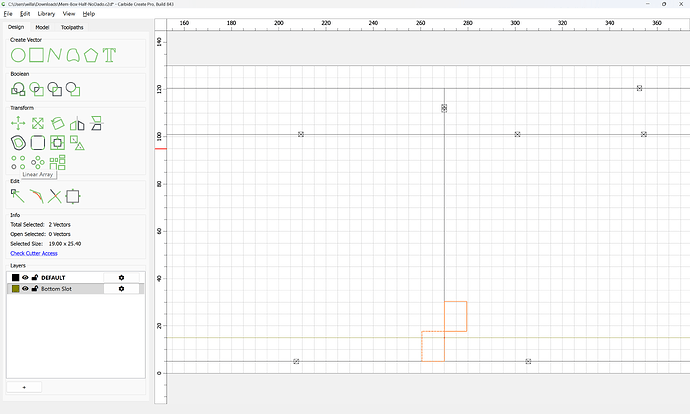Click the crossed-lines Edit tool icon
This screenshot has height=414, width=690.
point(55,196)
